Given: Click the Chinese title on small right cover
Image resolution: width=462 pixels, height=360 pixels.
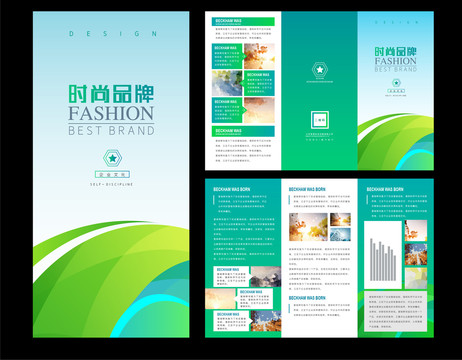Looking at the screenshot, I should click(396, 52).
